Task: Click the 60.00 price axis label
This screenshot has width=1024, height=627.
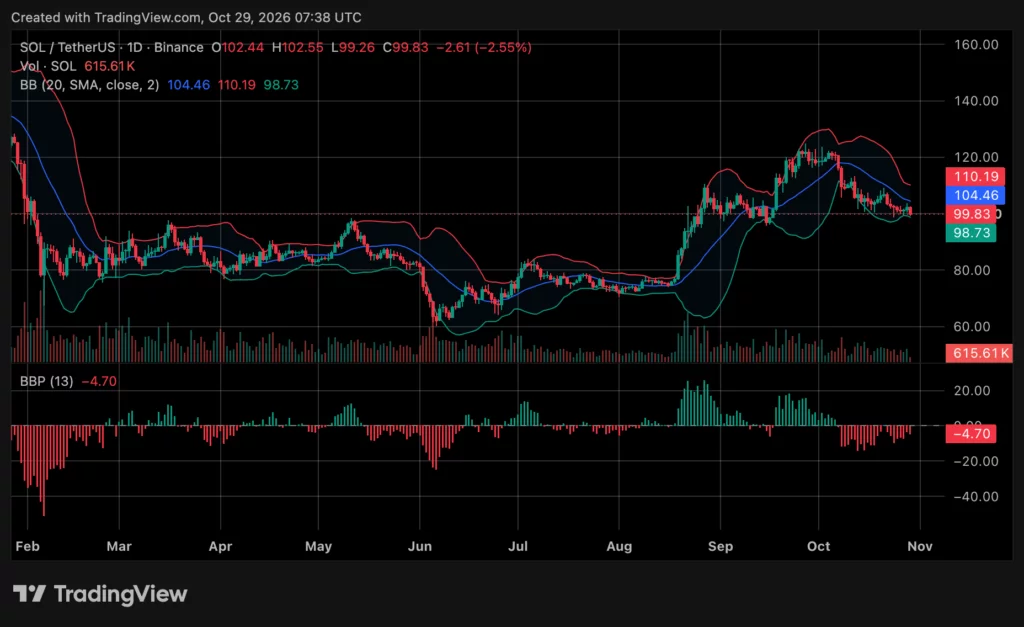Action: (972, 326)
